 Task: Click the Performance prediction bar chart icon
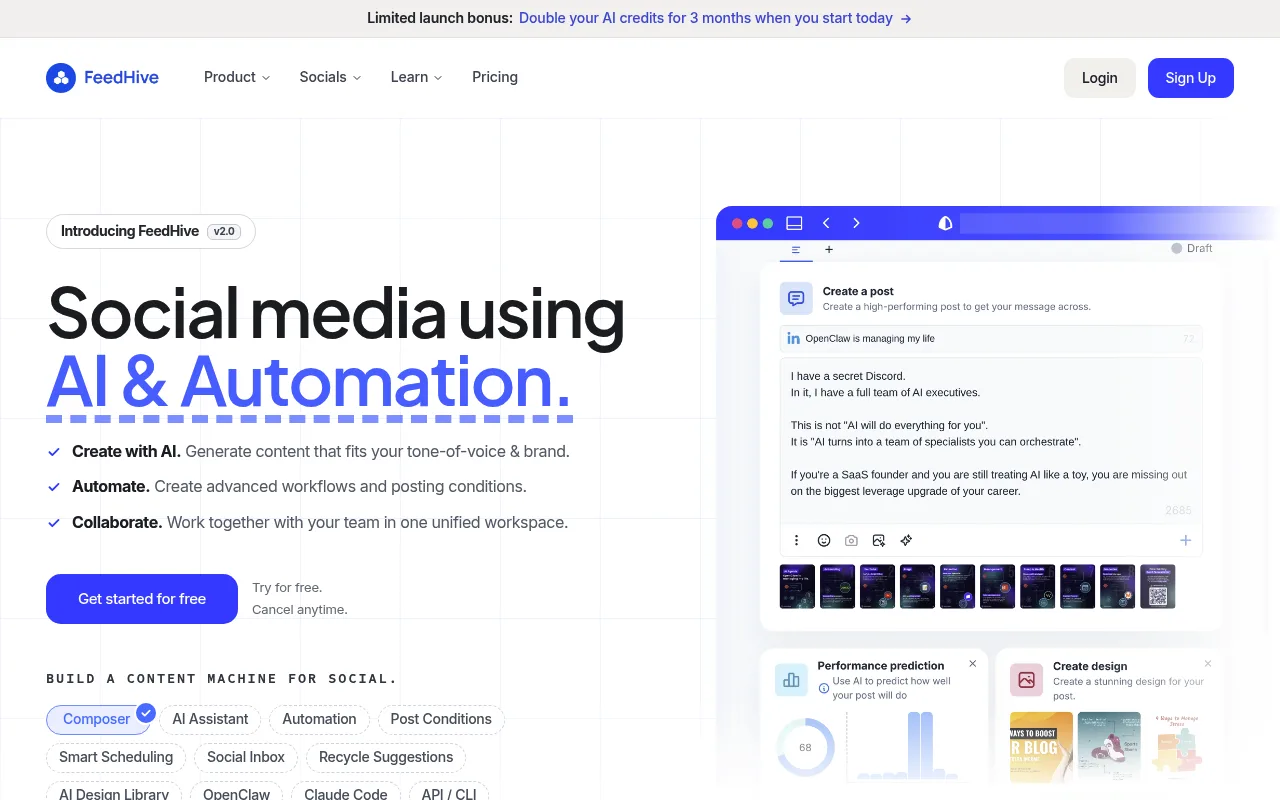pyautogui.click(x=792, y=680)
